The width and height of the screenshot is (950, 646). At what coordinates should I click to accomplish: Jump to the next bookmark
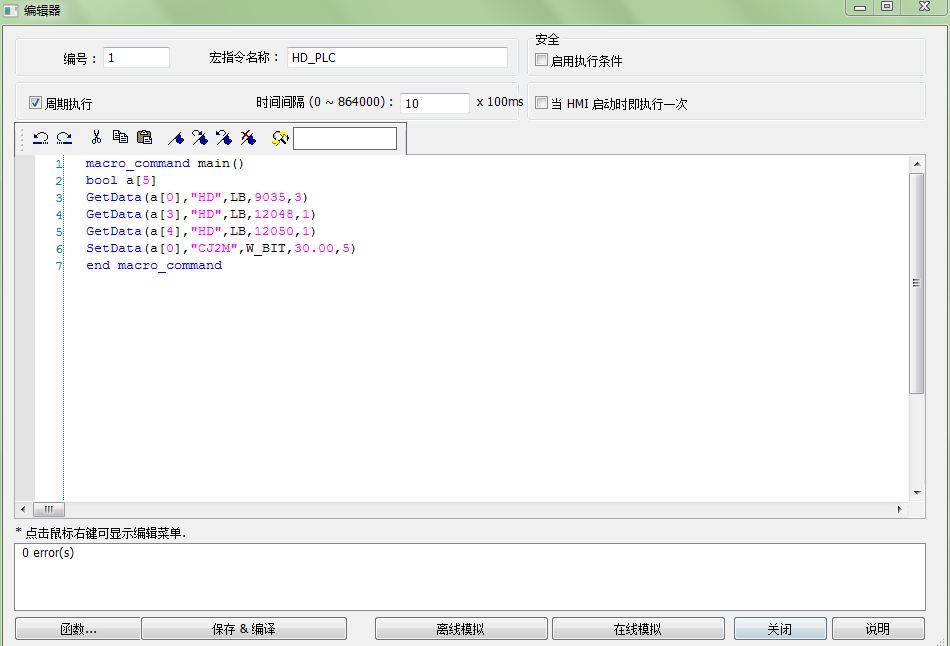[200, 138]
